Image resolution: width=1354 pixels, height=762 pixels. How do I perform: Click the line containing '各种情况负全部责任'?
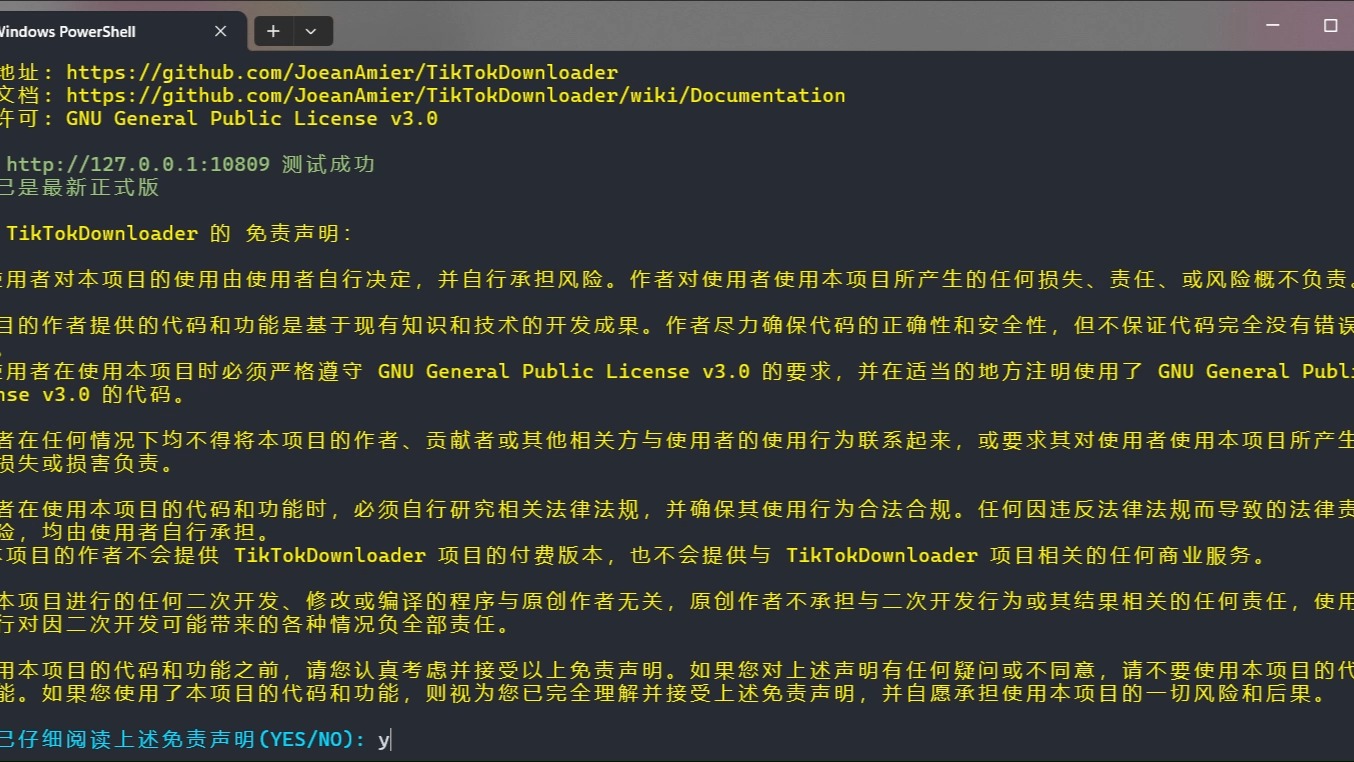pyautogui.click(x=255, y=624)
